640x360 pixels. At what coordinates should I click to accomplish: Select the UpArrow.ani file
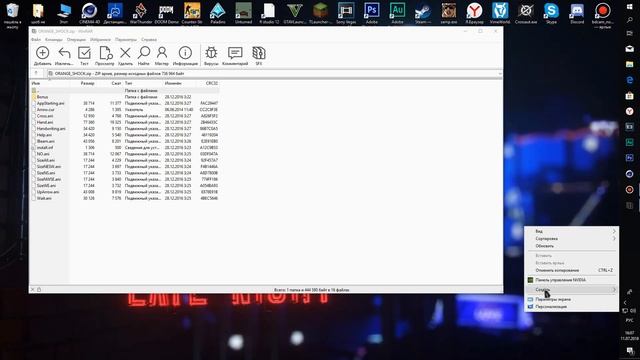click(125, 192)
